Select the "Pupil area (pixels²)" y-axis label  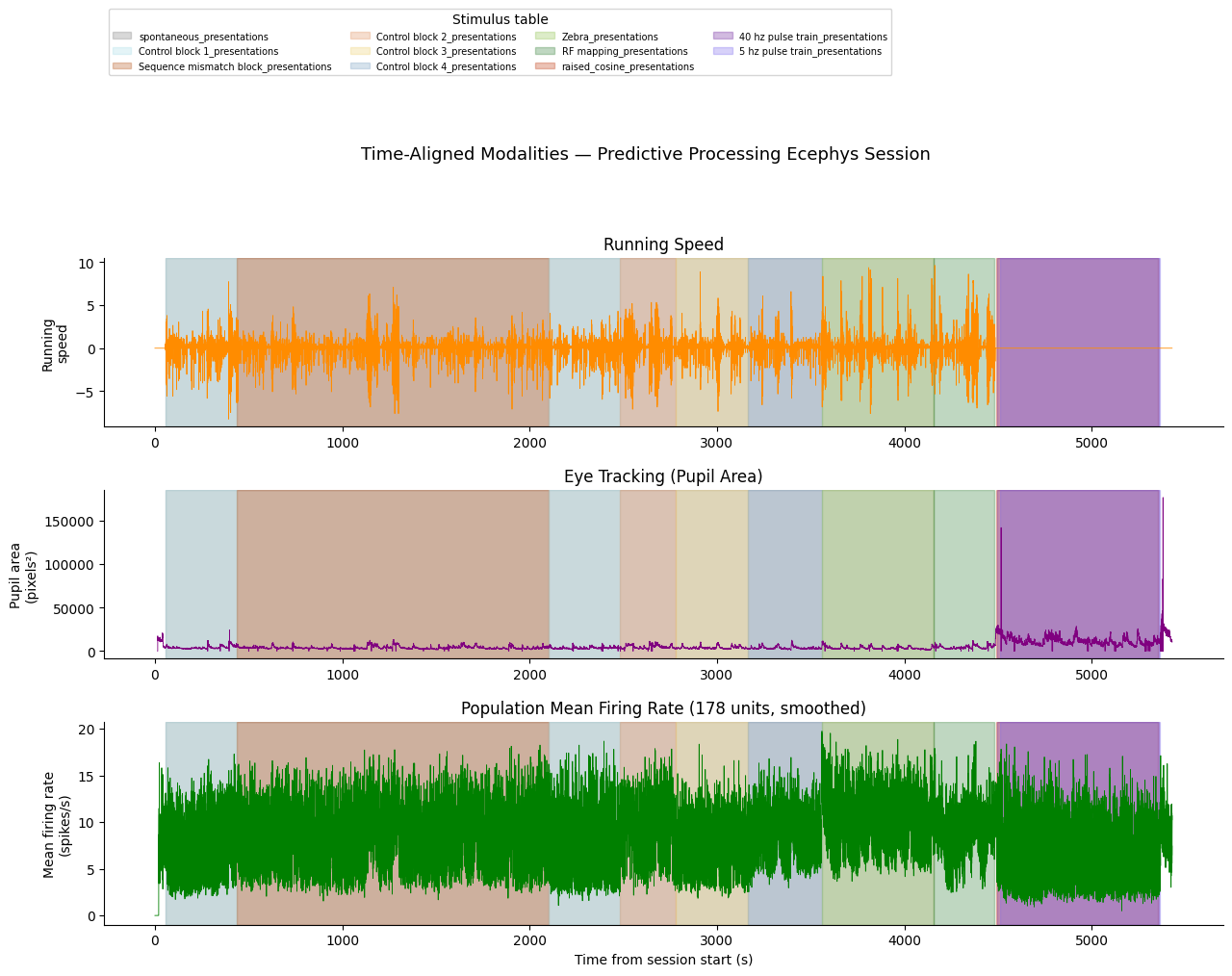24,577
